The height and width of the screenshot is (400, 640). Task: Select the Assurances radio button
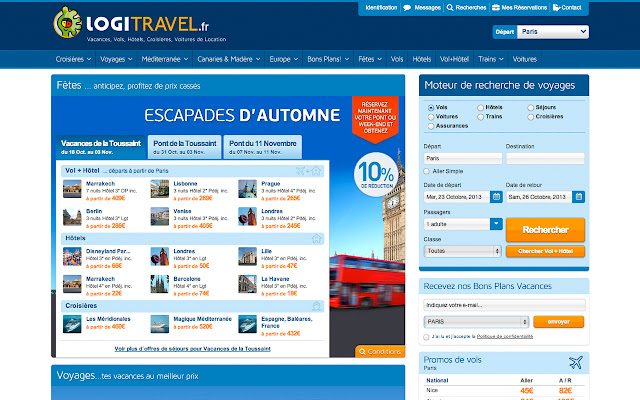(x=431, y=127)
